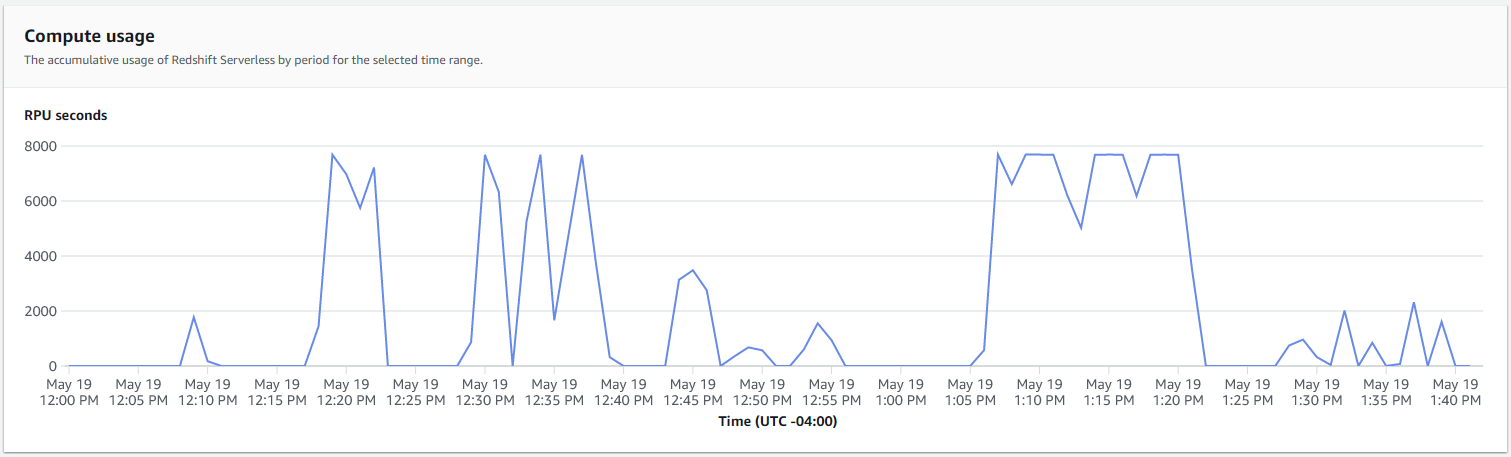Click the May 19 1:25 PM axis label
This screenshot has width=1511, height=457.
click(1247, 392)
